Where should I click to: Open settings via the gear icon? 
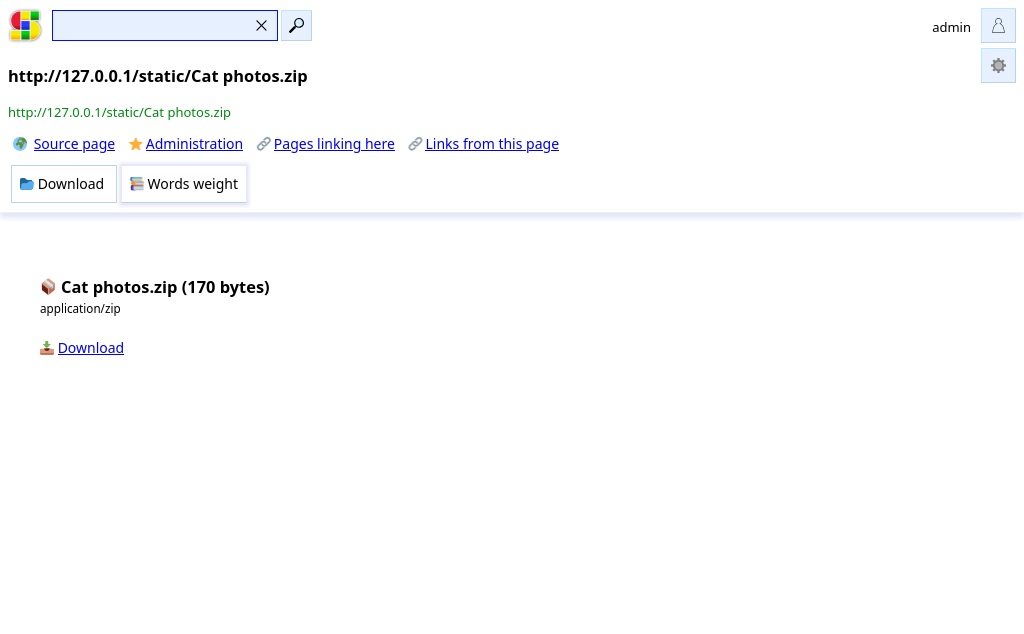tap(998, 65)
